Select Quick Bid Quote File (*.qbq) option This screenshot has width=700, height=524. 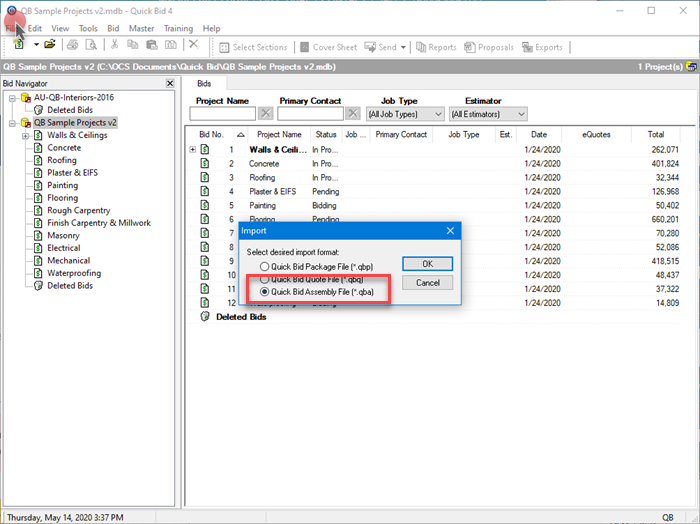point(312,279)
